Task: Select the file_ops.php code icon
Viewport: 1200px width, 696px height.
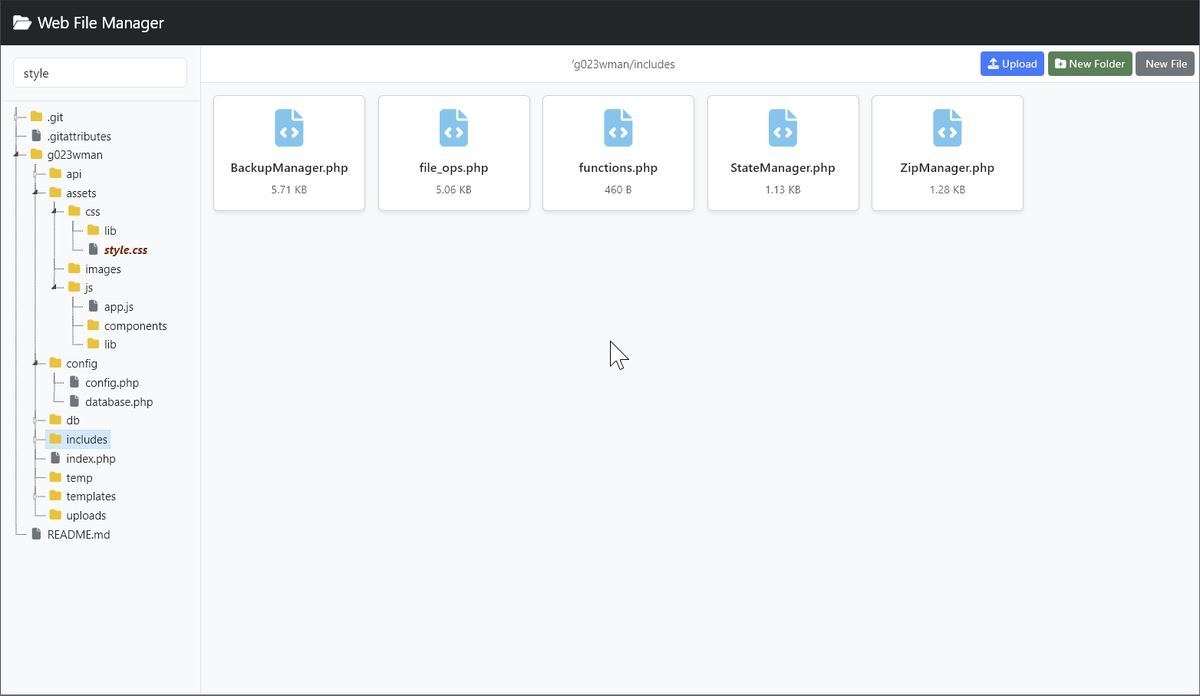Action: coord(453,127)
